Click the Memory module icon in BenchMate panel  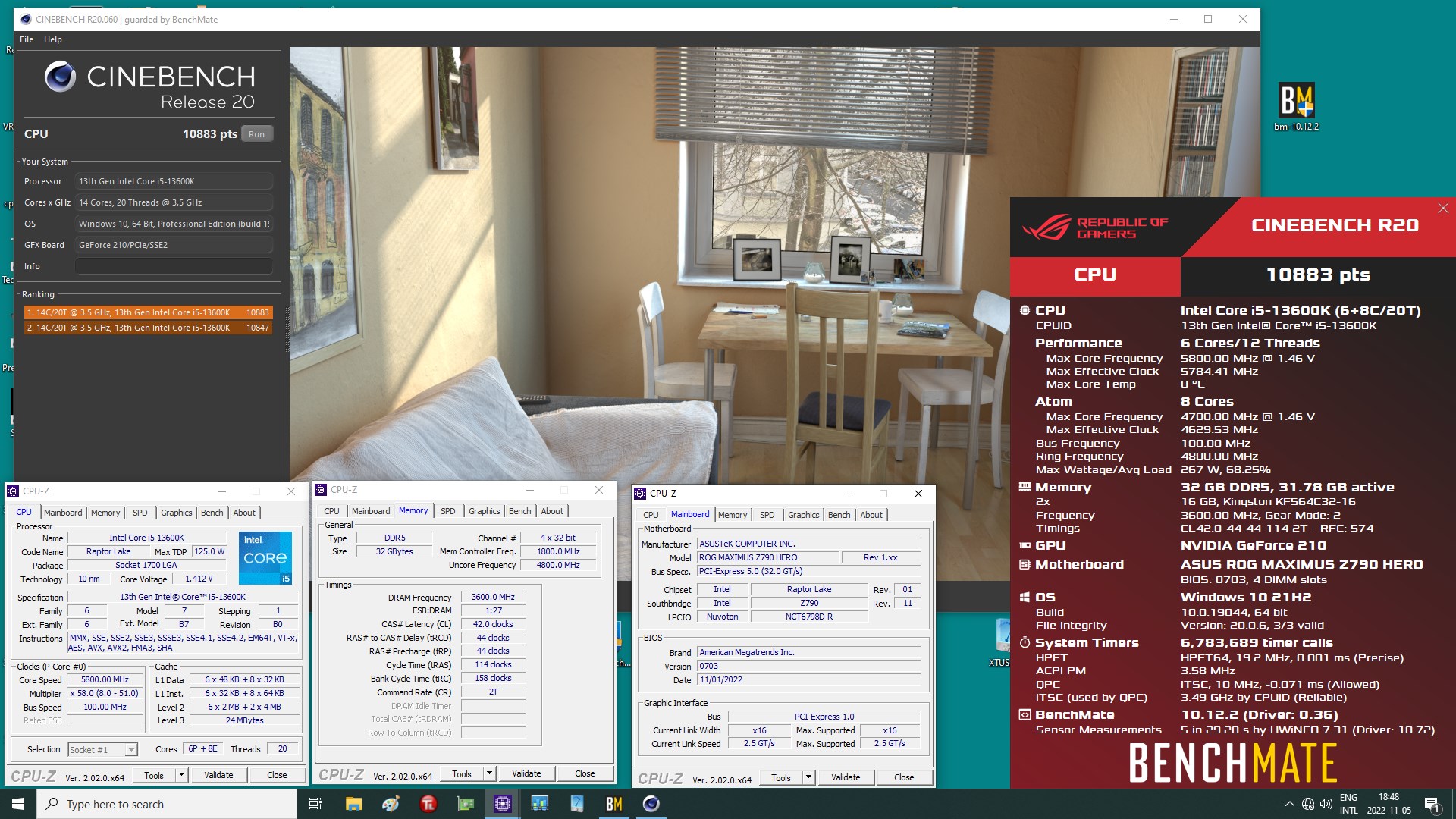tap(1025, 487)
